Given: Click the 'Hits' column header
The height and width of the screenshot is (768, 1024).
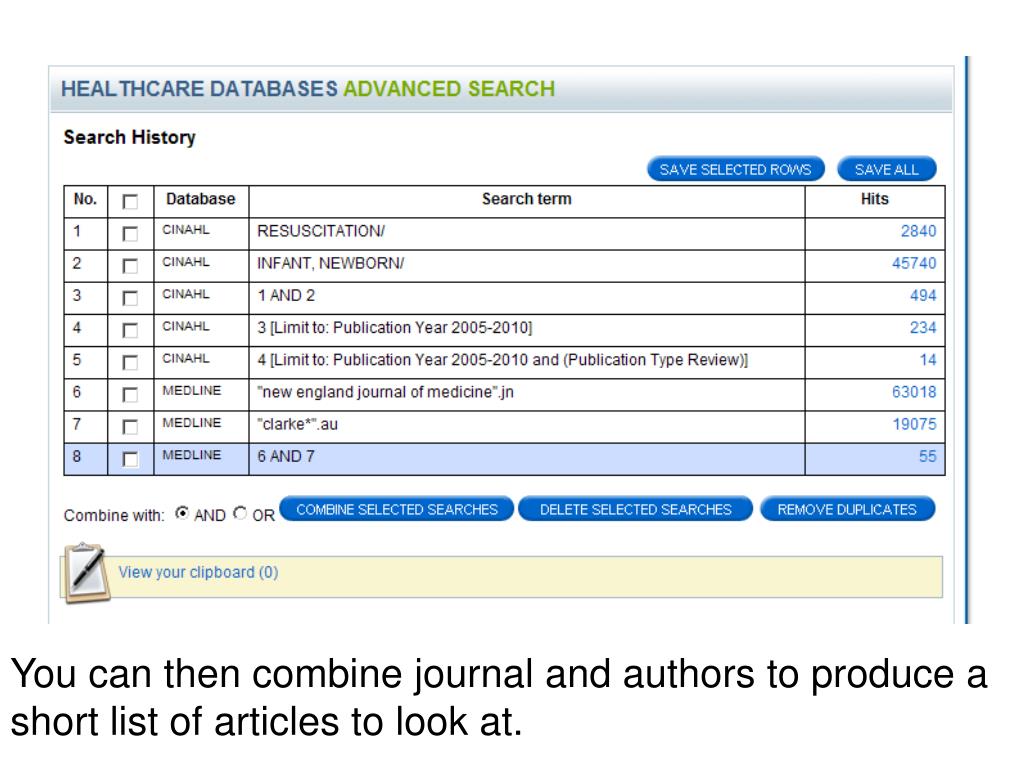Looking at the screenshot, I should click(874, 199).
